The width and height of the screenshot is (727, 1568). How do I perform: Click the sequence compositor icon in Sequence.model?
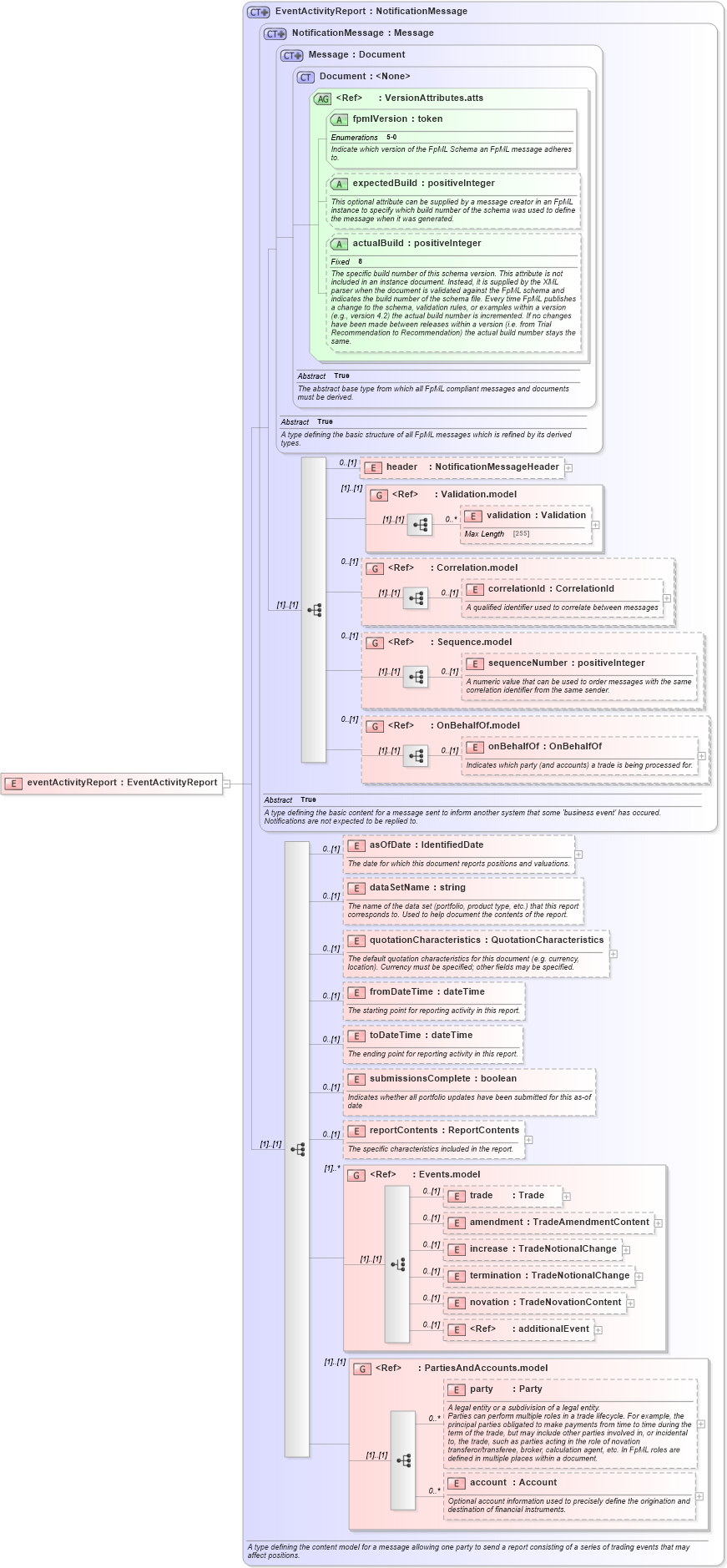(416, 677)
